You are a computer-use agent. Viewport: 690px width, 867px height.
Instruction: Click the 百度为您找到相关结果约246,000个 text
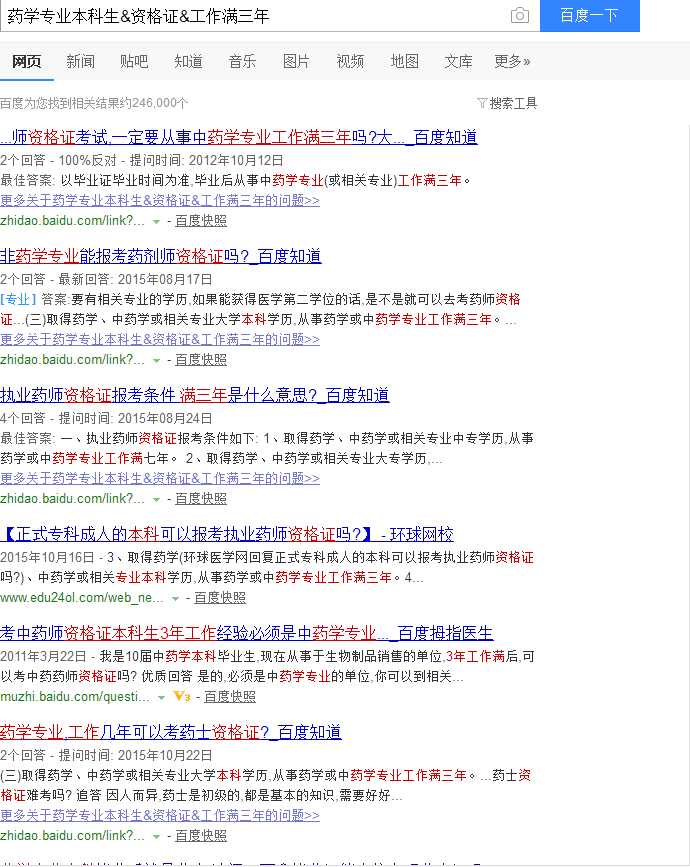[x=94, y=103]
